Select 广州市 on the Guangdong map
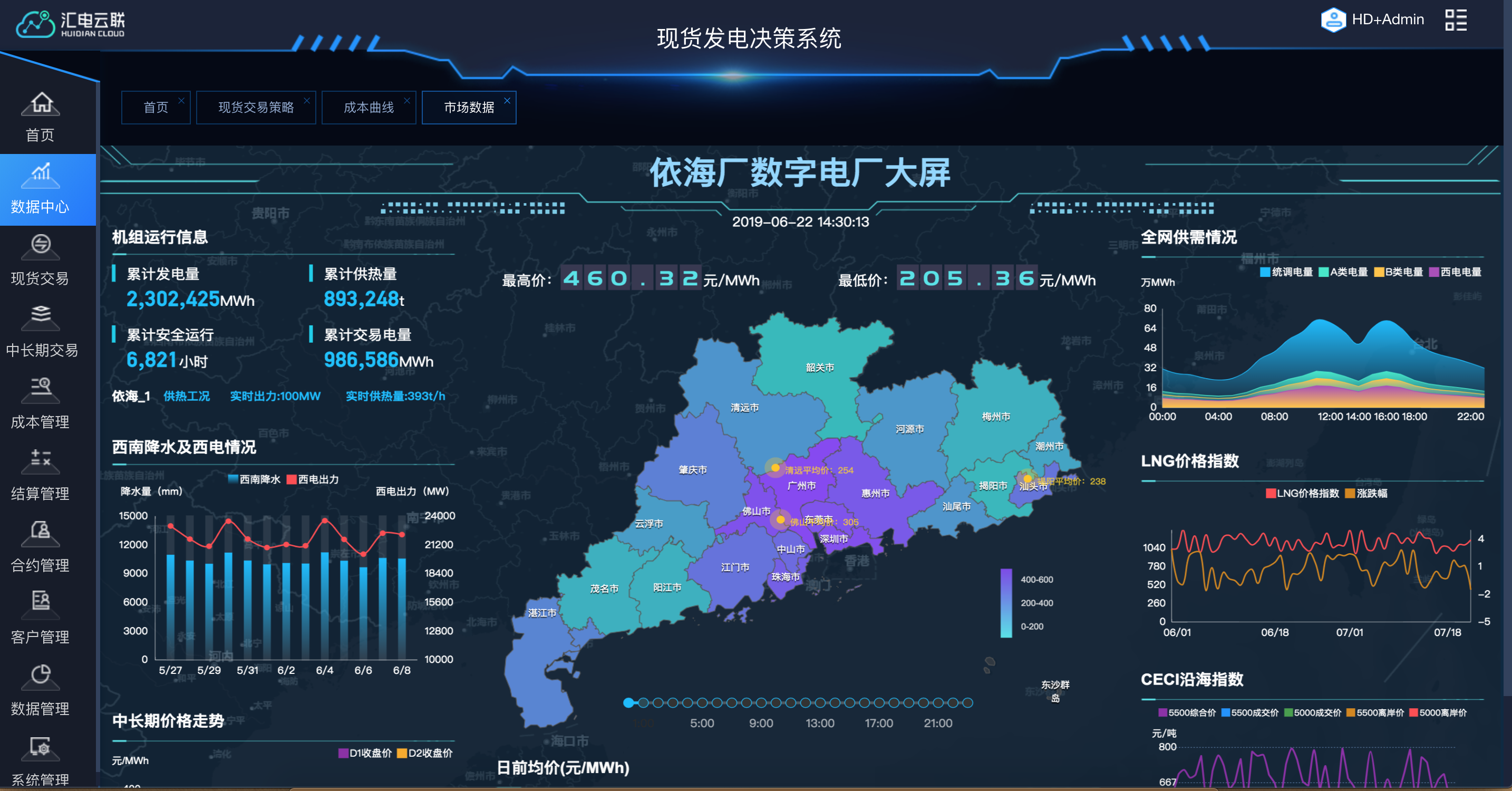The width and height of the screenshot is (1512, 791). point(801,485)
